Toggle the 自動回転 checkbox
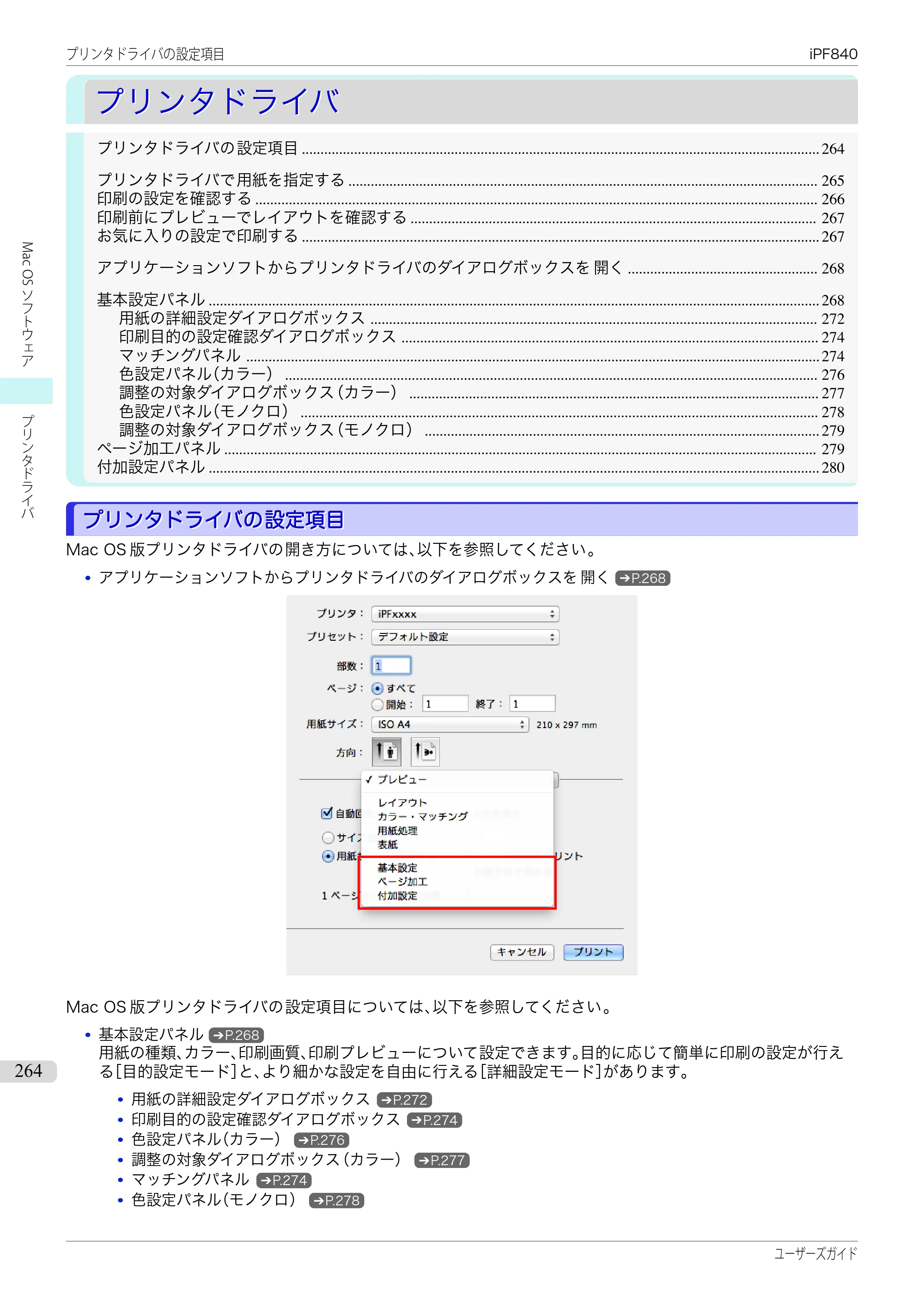Viewport: 924px width, 1307px height. [x=327, y=814]
